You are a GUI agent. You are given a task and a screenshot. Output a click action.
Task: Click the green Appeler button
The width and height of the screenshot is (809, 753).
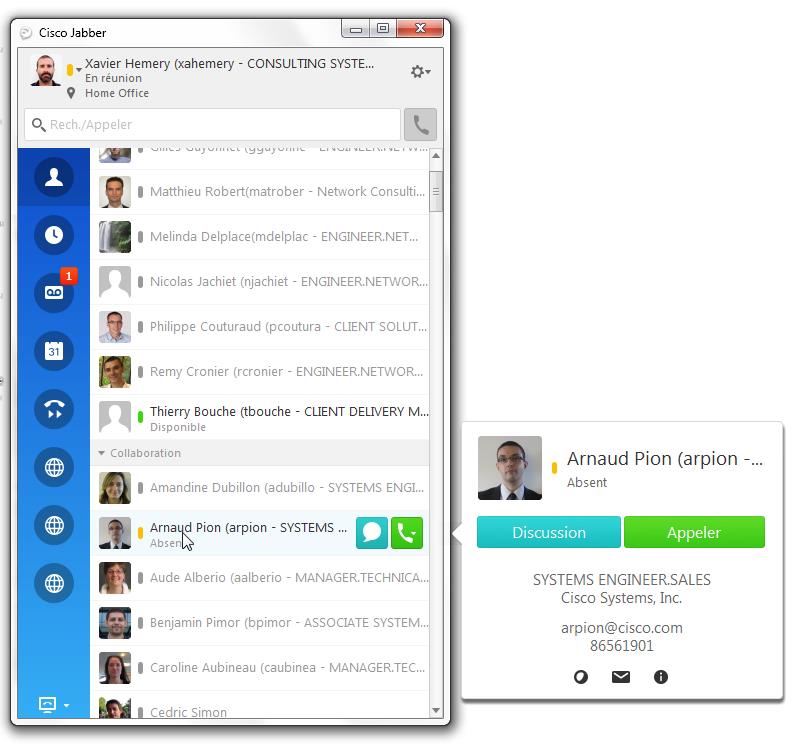click(x=694, y=532)
